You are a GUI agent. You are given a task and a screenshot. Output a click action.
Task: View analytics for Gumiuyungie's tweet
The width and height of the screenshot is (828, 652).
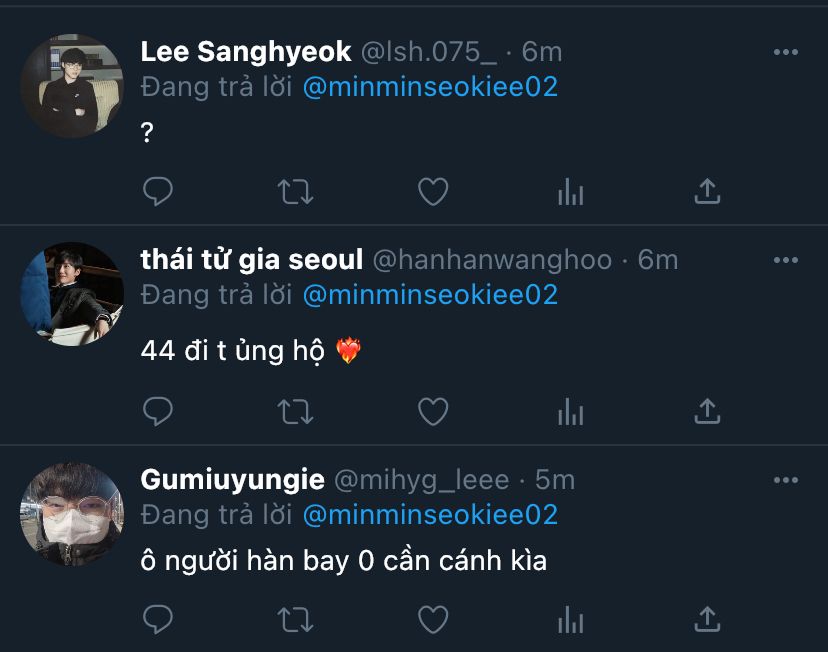(x=570, y=620)
